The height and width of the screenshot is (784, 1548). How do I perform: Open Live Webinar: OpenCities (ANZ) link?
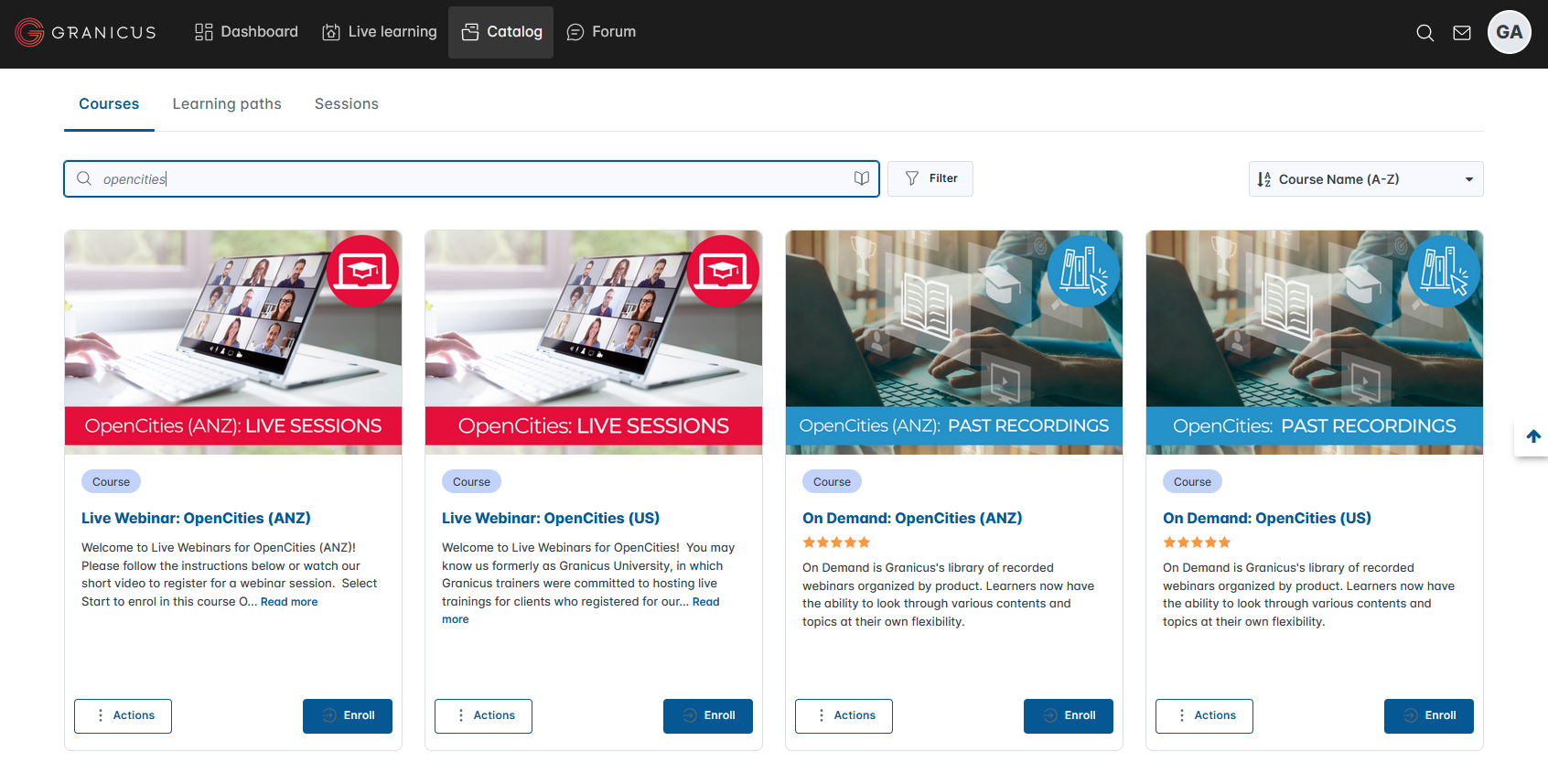pyautogui.click(x=196, y=518)
